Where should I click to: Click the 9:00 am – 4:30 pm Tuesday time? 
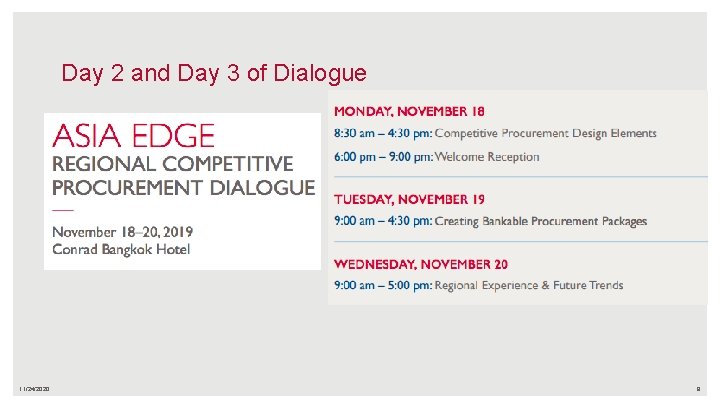coord(383,221)
